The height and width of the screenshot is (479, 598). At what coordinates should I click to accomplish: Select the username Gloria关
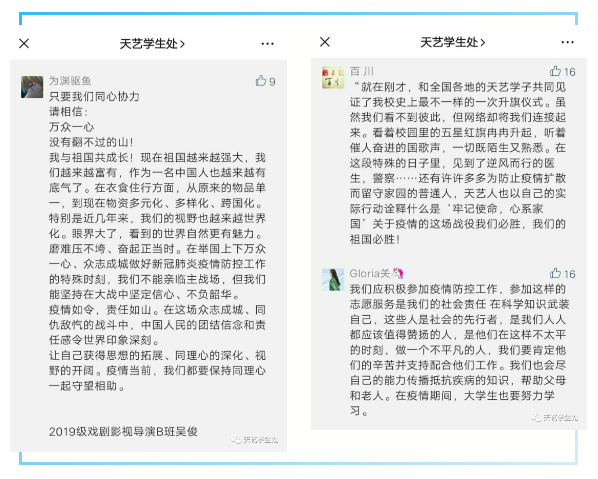tap(376, 273)
